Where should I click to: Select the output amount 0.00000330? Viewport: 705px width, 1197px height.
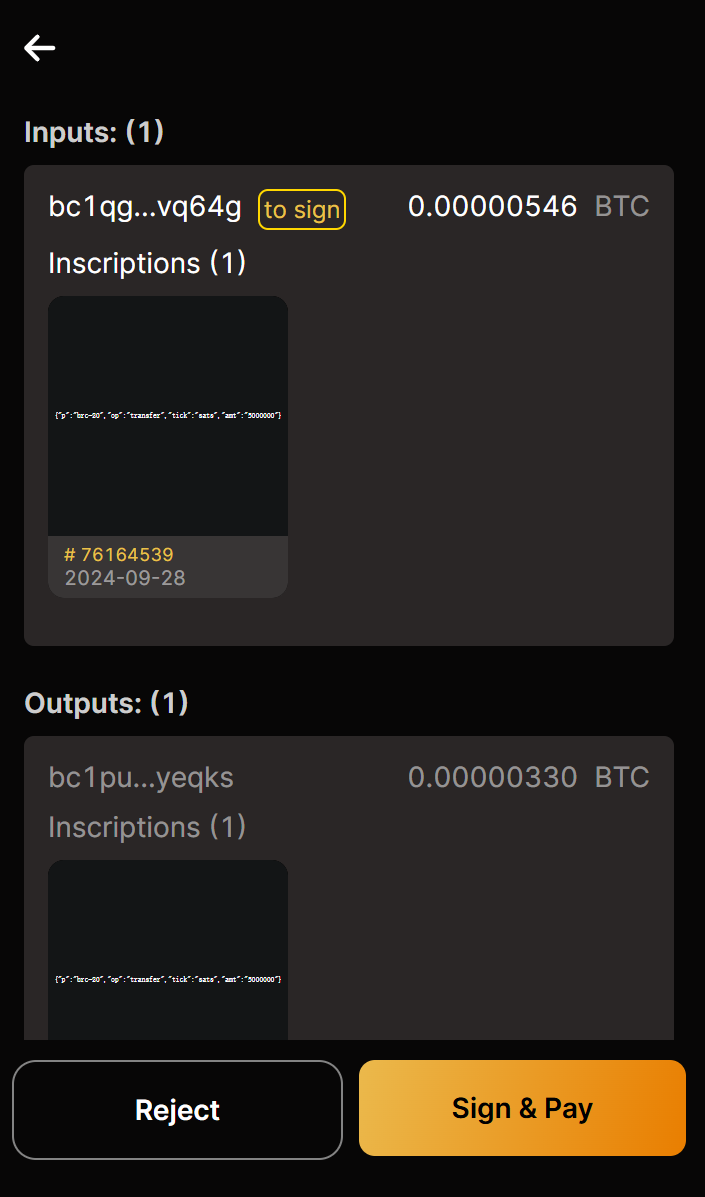[492, 777]
